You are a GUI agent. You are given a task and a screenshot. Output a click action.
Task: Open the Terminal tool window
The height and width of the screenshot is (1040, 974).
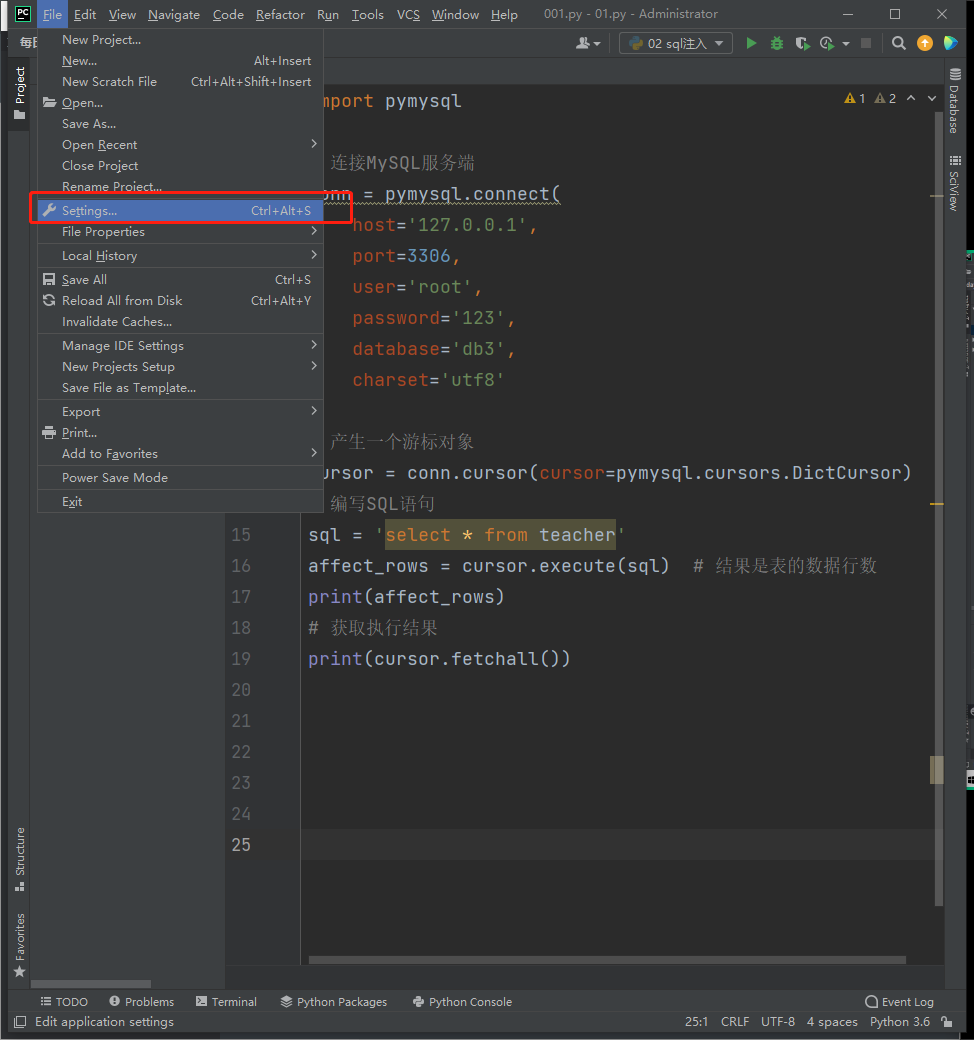pyautogui.click(x=226, y=1001)
